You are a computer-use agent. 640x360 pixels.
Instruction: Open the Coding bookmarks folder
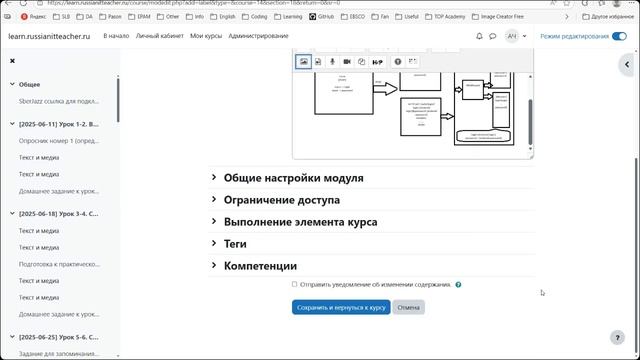(255, 17)
